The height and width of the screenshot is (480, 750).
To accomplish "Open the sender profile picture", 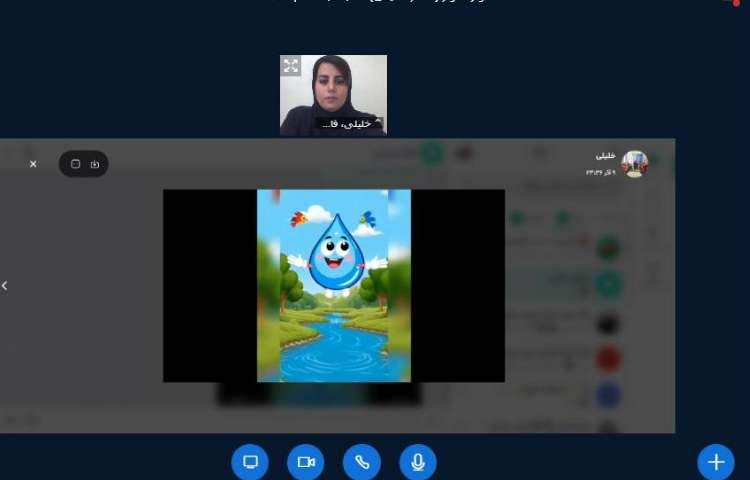I will tap(634, 164).
